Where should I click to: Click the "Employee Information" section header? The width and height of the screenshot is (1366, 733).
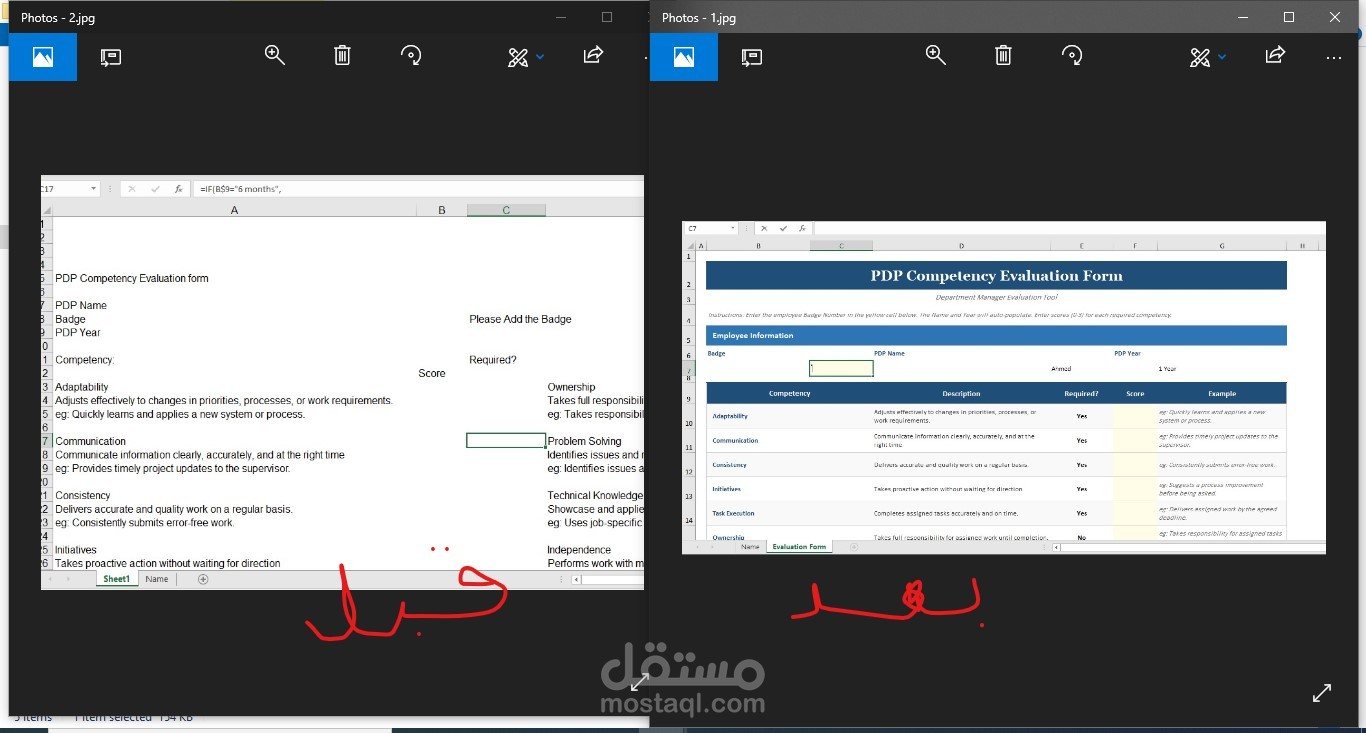coord(996,336)
